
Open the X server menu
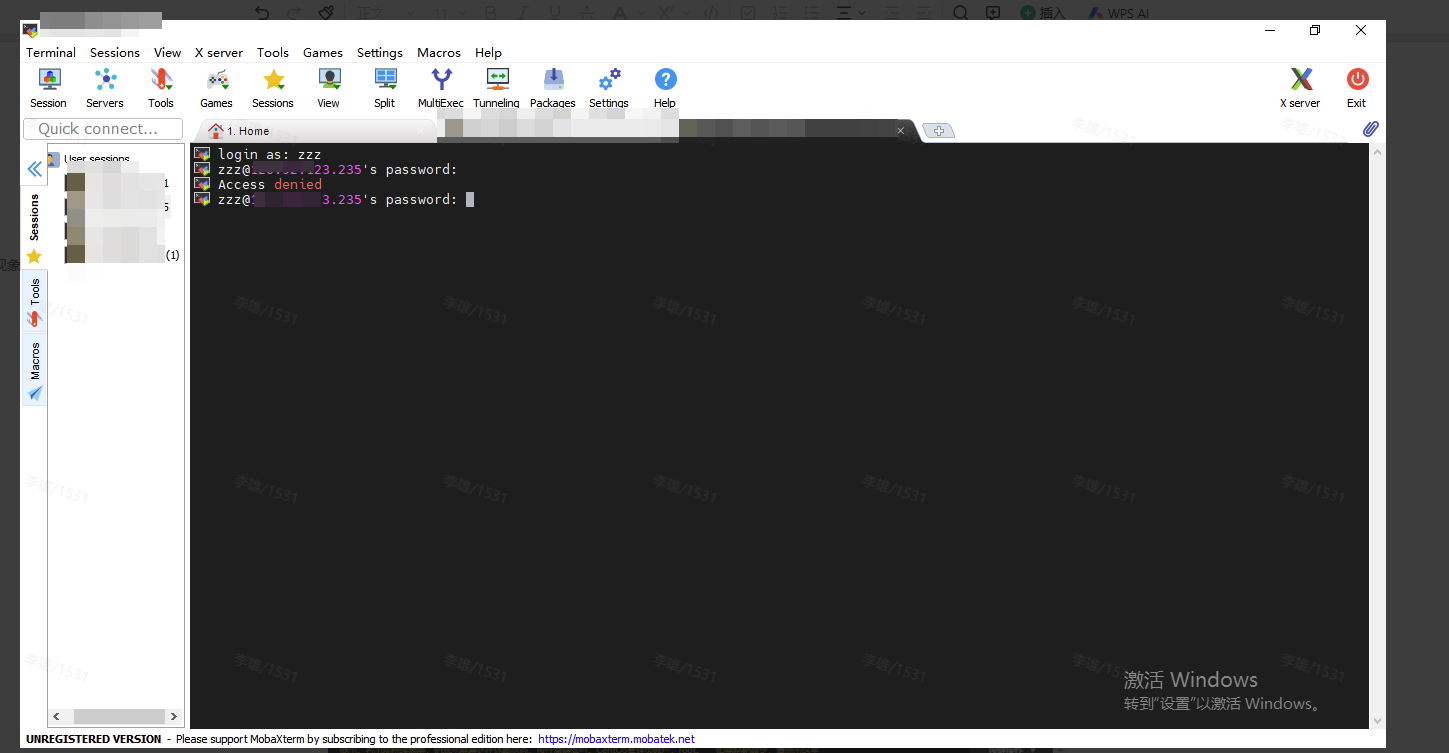[x=219, y=52]
